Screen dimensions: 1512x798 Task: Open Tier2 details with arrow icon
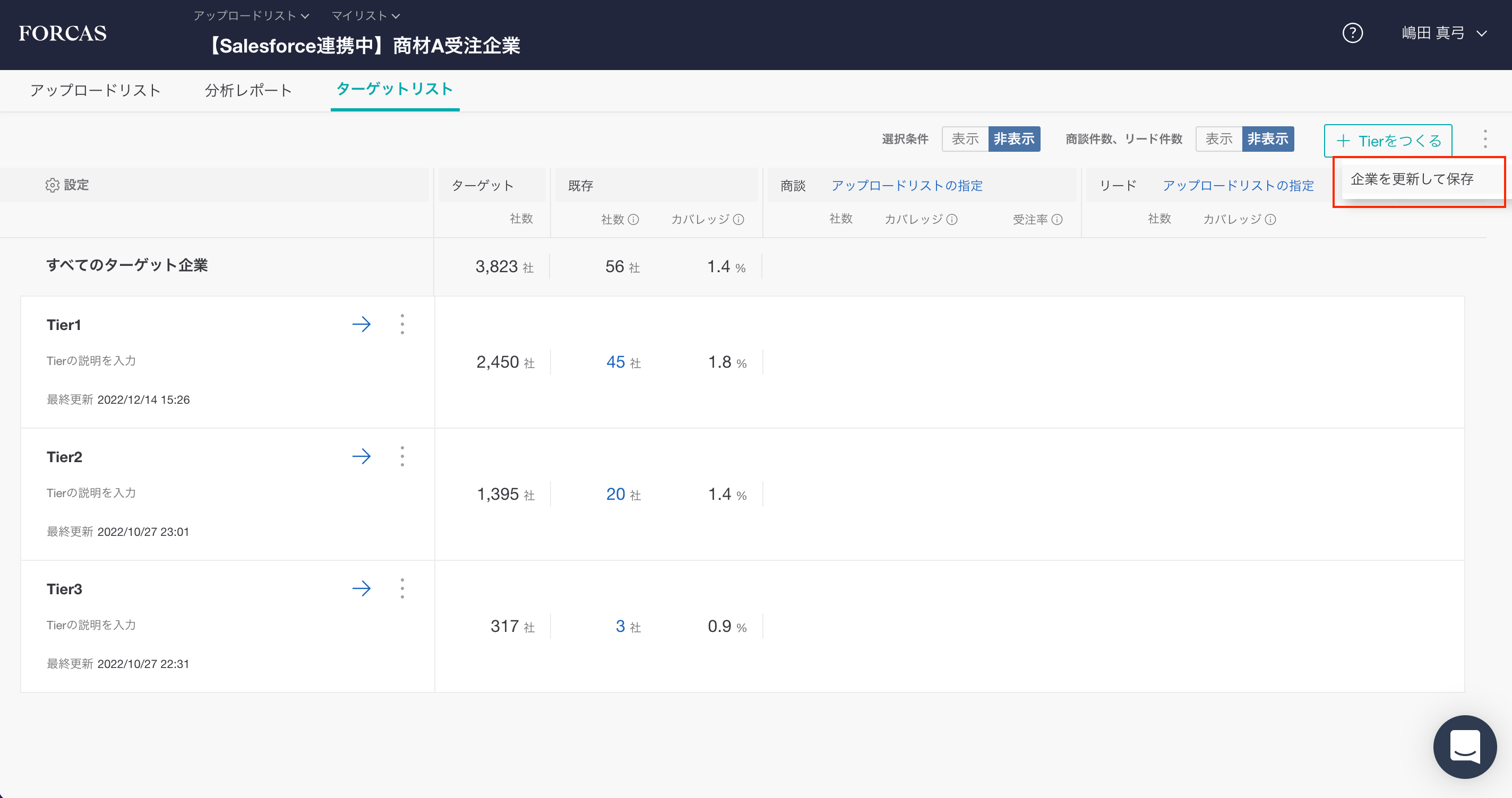point(362,456)
